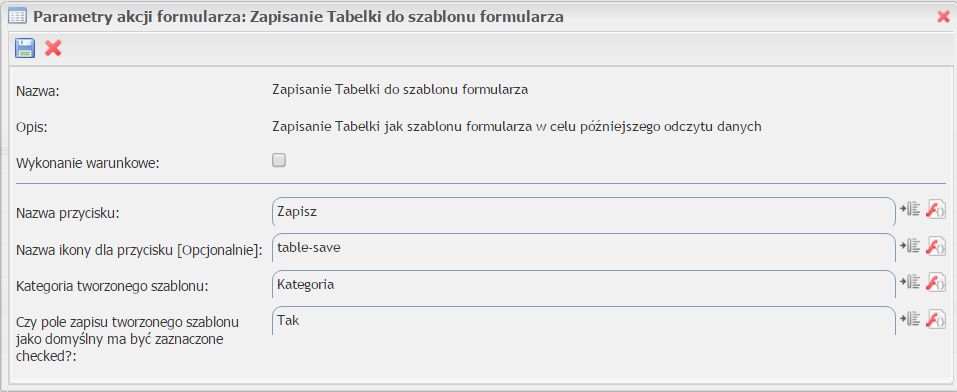Open variable list icon beside the Tak field
This screenshot has height=392, width=957.
click(x=910, y=318)
